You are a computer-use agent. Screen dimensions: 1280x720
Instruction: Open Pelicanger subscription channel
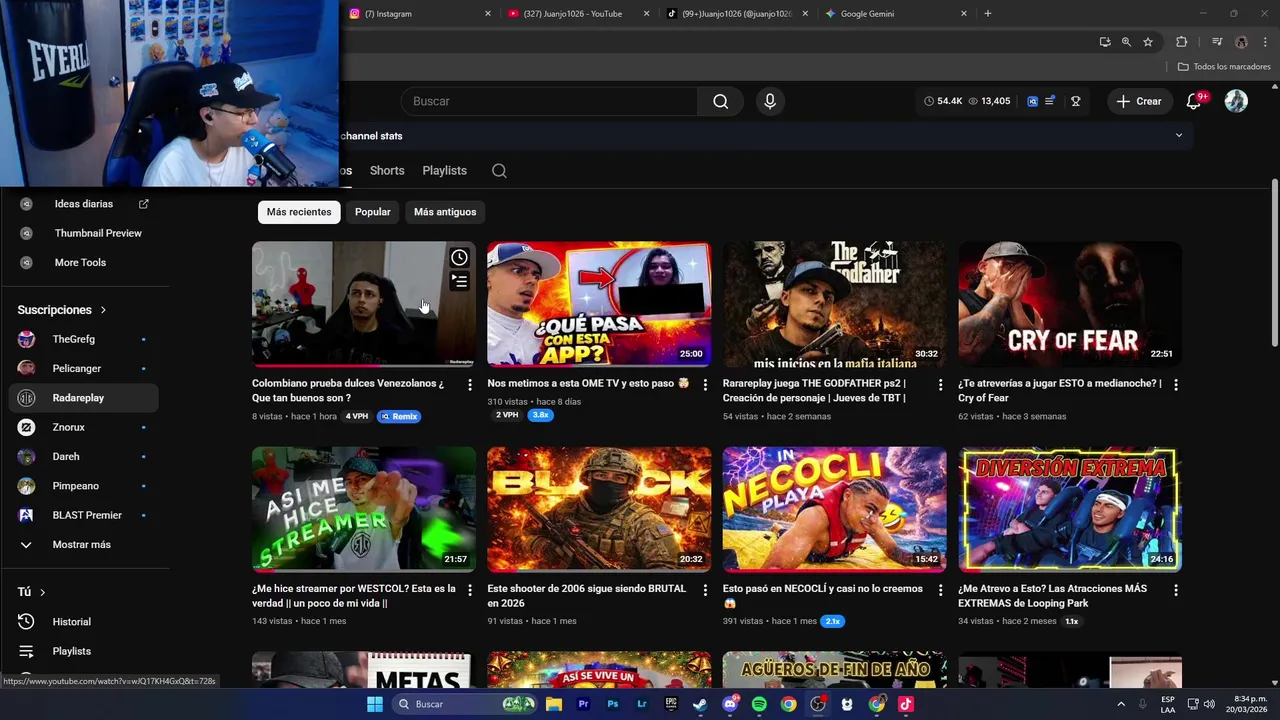(85, 369)
